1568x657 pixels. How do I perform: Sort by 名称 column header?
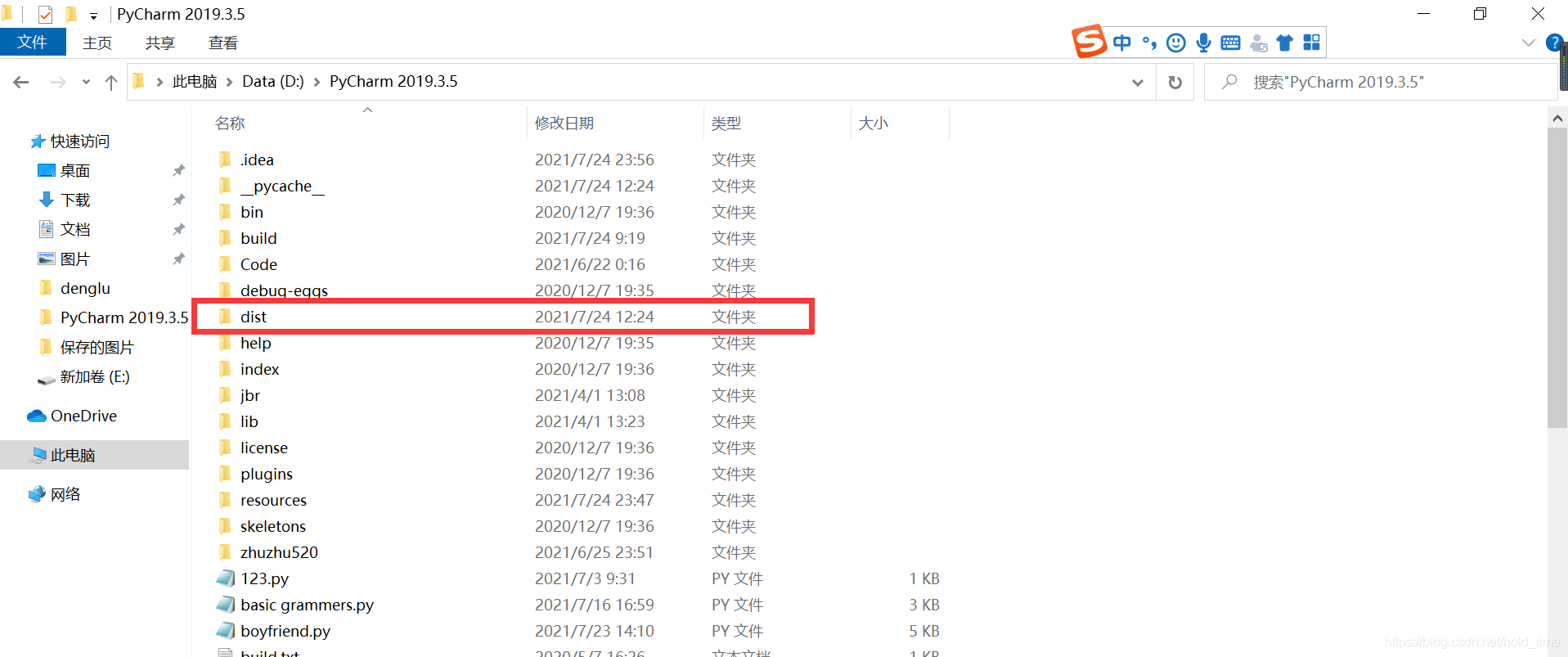(230, 124)
